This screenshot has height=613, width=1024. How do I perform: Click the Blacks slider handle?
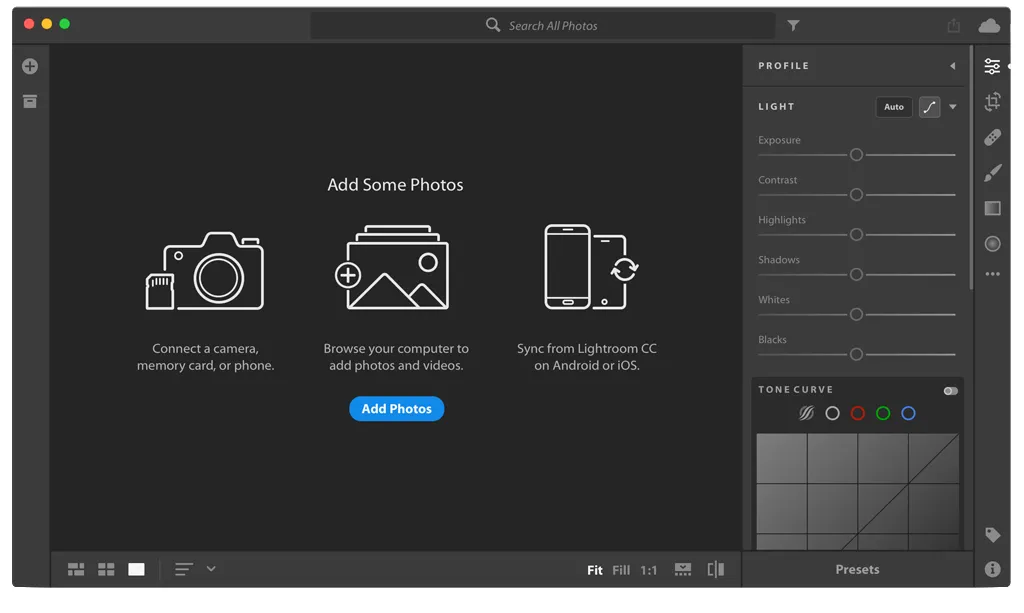click(x=856, y=354)
